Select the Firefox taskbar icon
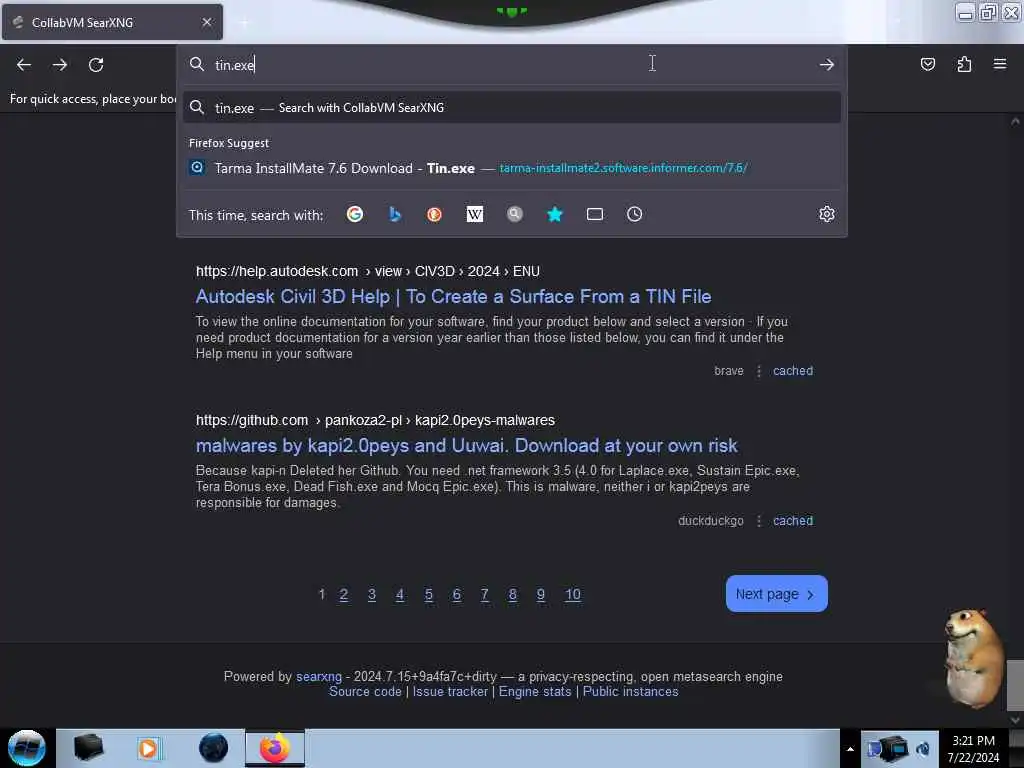The image size is (1024, 768). click(275, 748)
